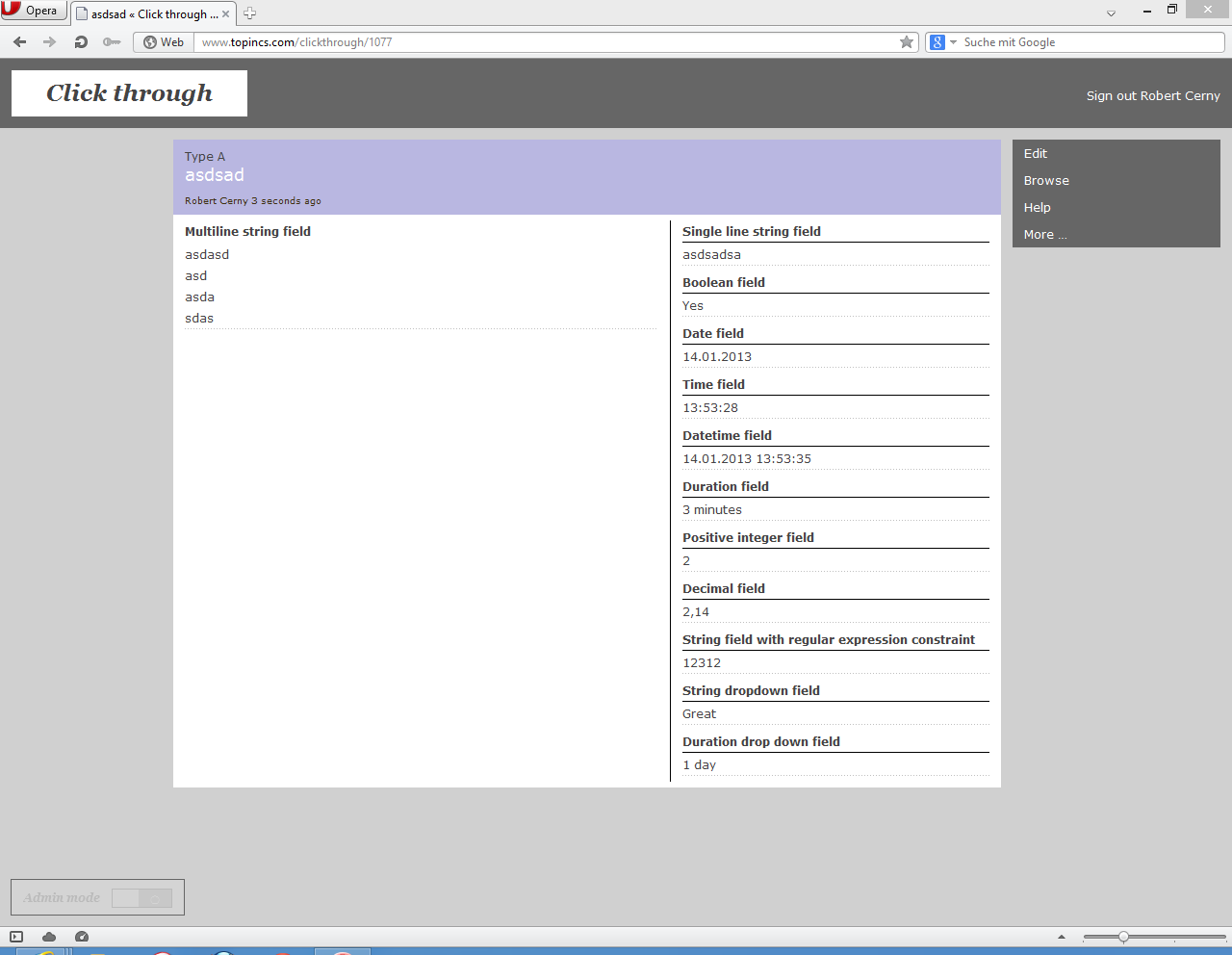This screenshot has width=1232, height=955.
Task: Reload the current page
Action: coord(81,42)
